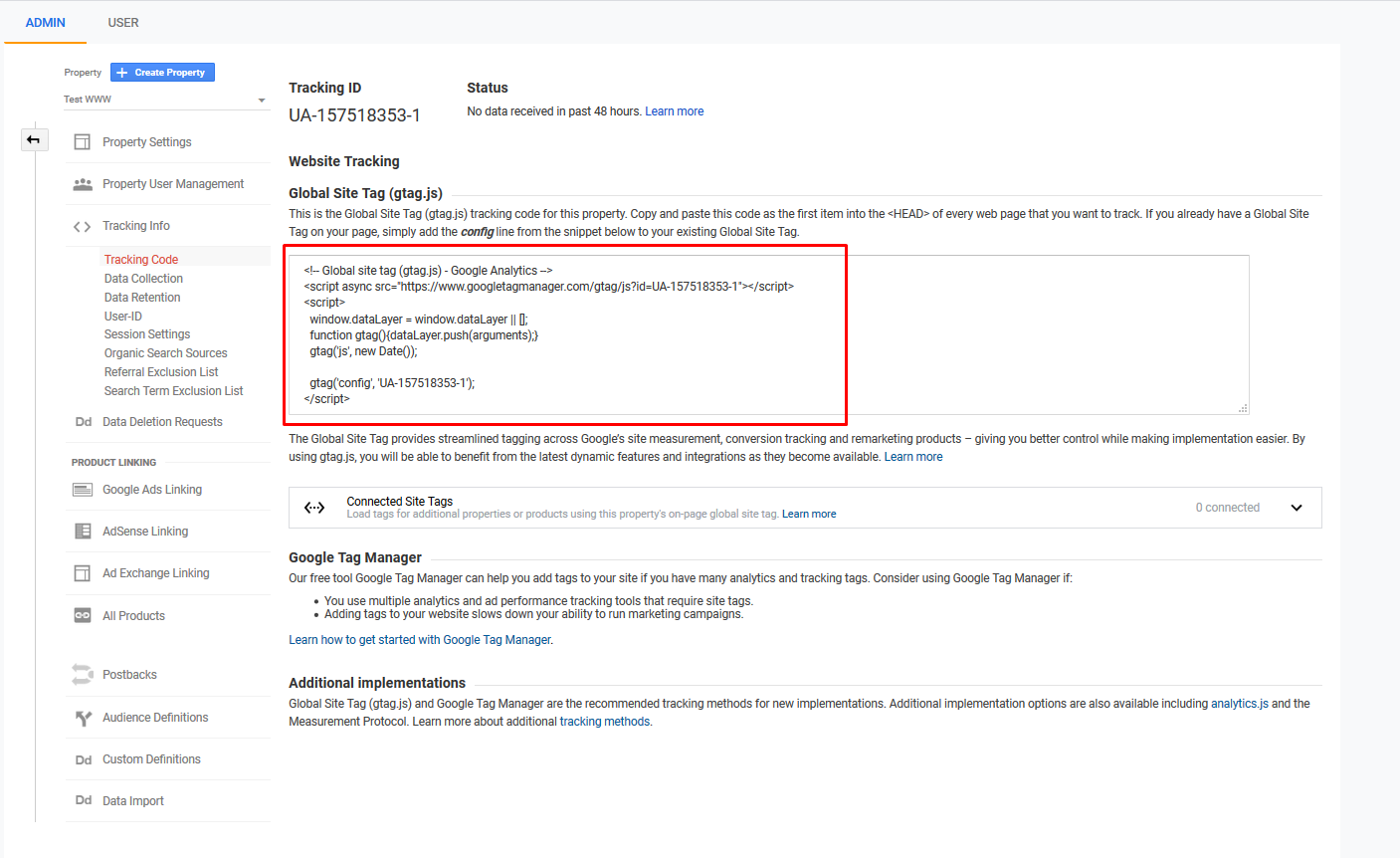
Task: Click the Property User Management people icon
Action: 83,184
